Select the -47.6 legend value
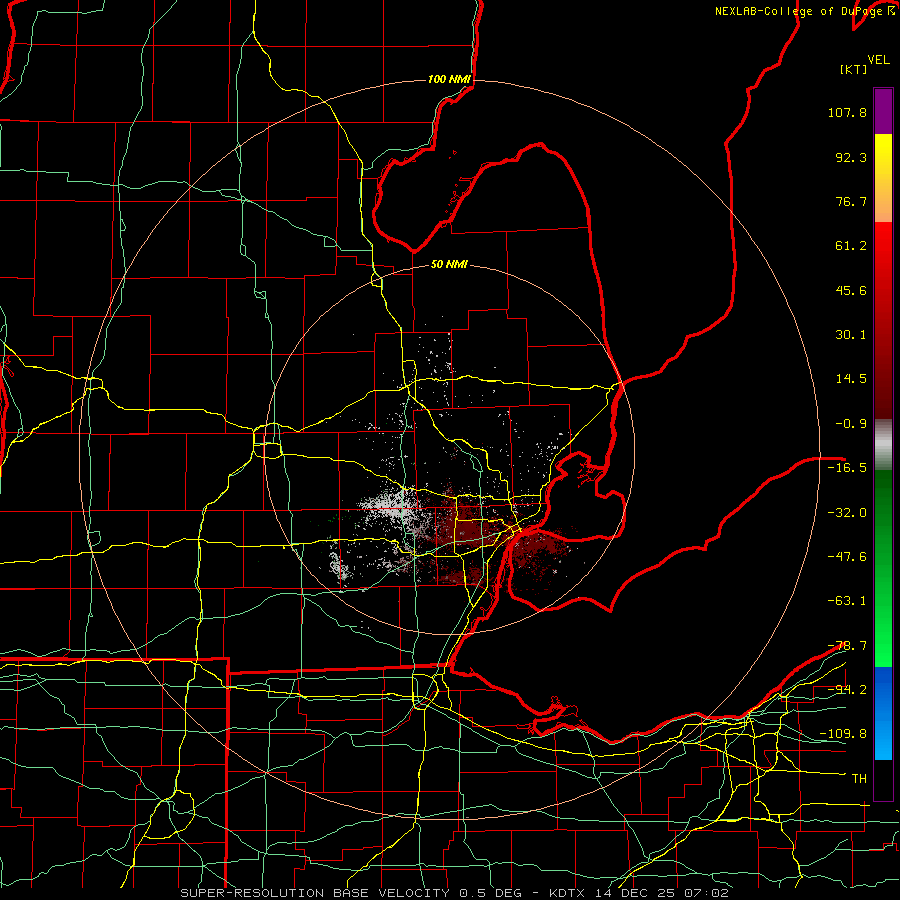Viewport: 900px width, 900px height. pos(847,557)
